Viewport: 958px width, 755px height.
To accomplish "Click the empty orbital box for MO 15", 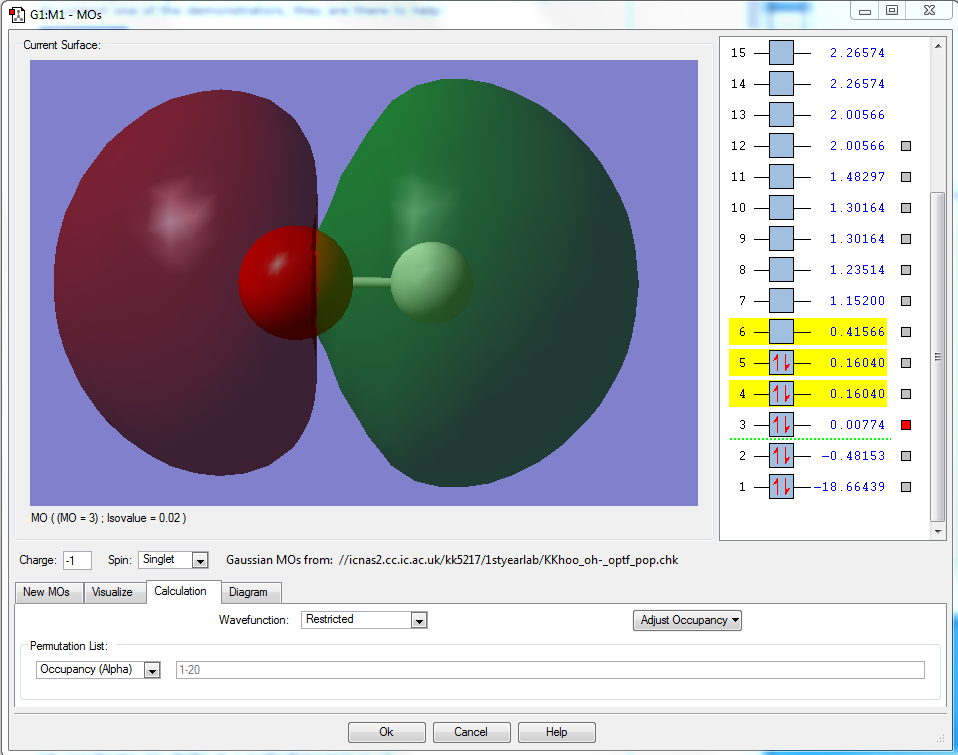I will [x=781, y=53].
